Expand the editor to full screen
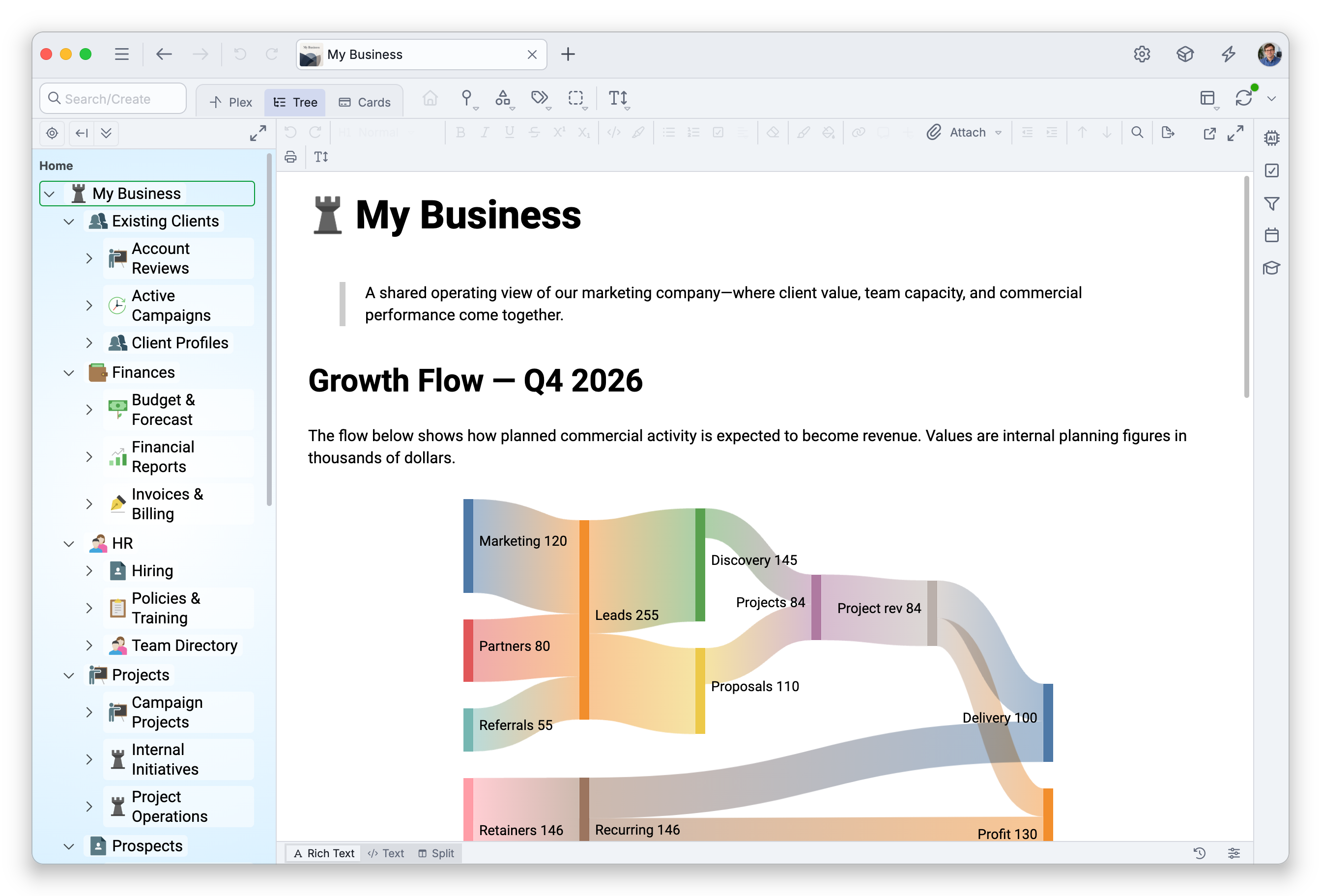1321x896 pixels. point(1235,133)
